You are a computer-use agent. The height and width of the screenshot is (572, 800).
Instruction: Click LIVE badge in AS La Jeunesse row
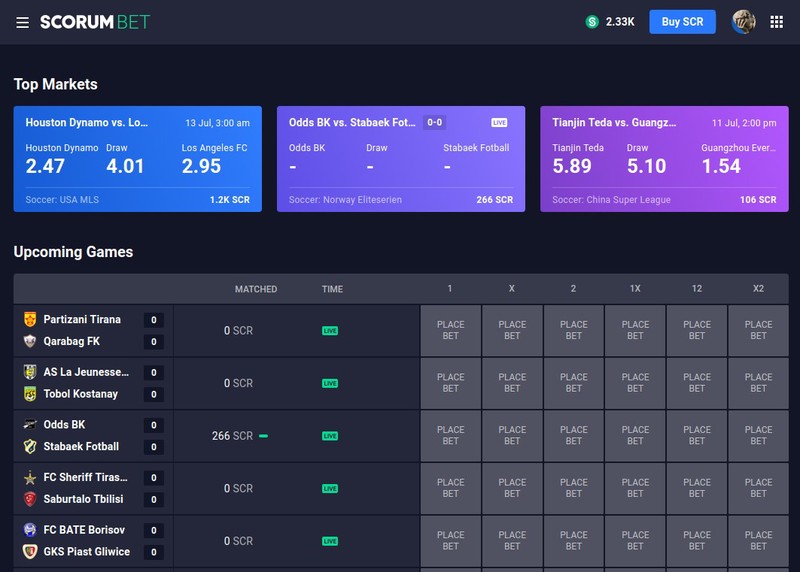point(330,383)
